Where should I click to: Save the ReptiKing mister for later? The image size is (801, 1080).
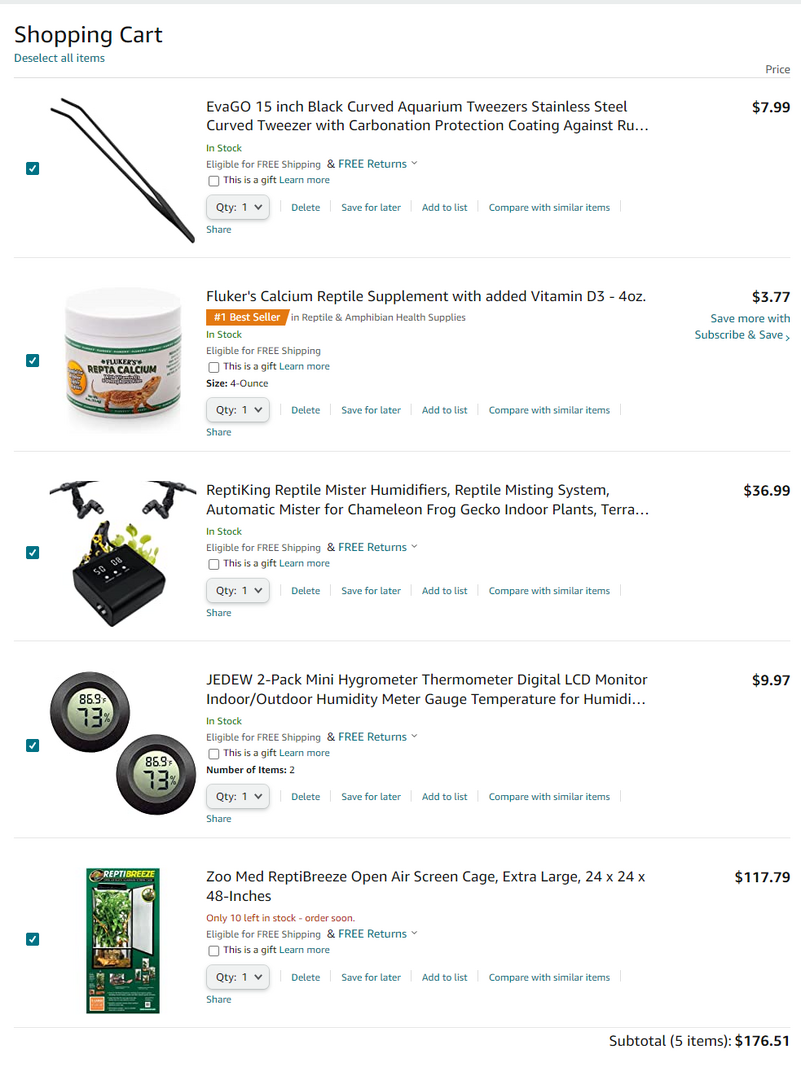pos(371,591)
